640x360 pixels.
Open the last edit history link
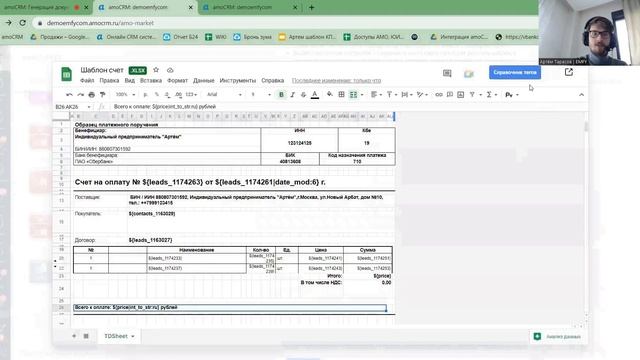tap(336, 80)
